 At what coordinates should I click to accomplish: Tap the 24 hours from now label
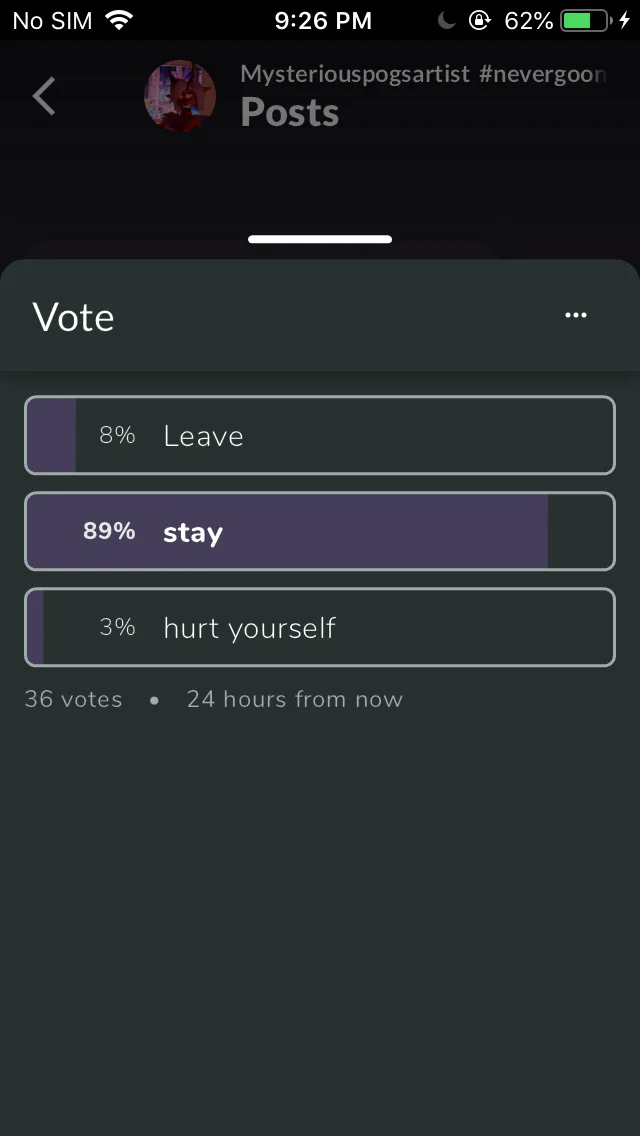tap(294, 699)
